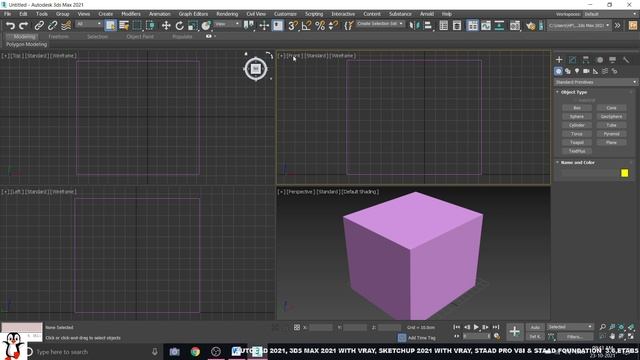Click the Redo arrow icon
Screen dimensions: 640x360
(x=24, y=25)
